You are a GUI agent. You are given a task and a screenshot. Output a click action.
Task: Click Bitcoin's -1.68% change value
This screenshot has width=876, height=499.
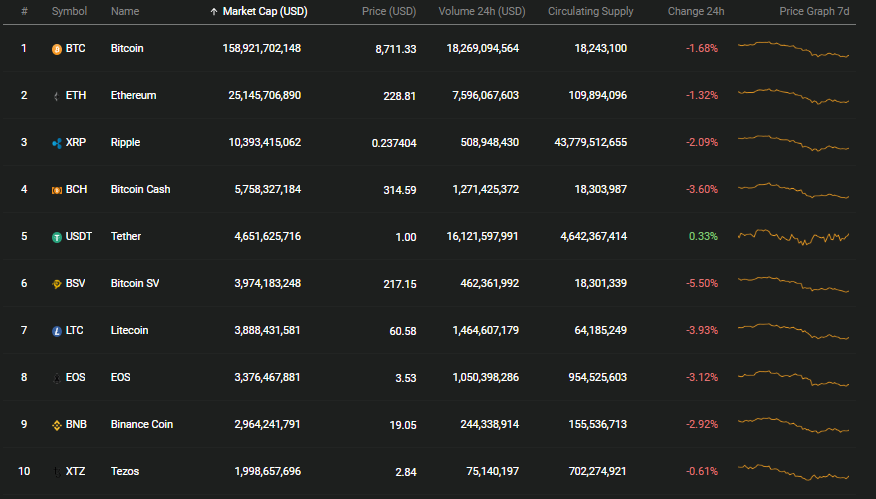point(702,48)
